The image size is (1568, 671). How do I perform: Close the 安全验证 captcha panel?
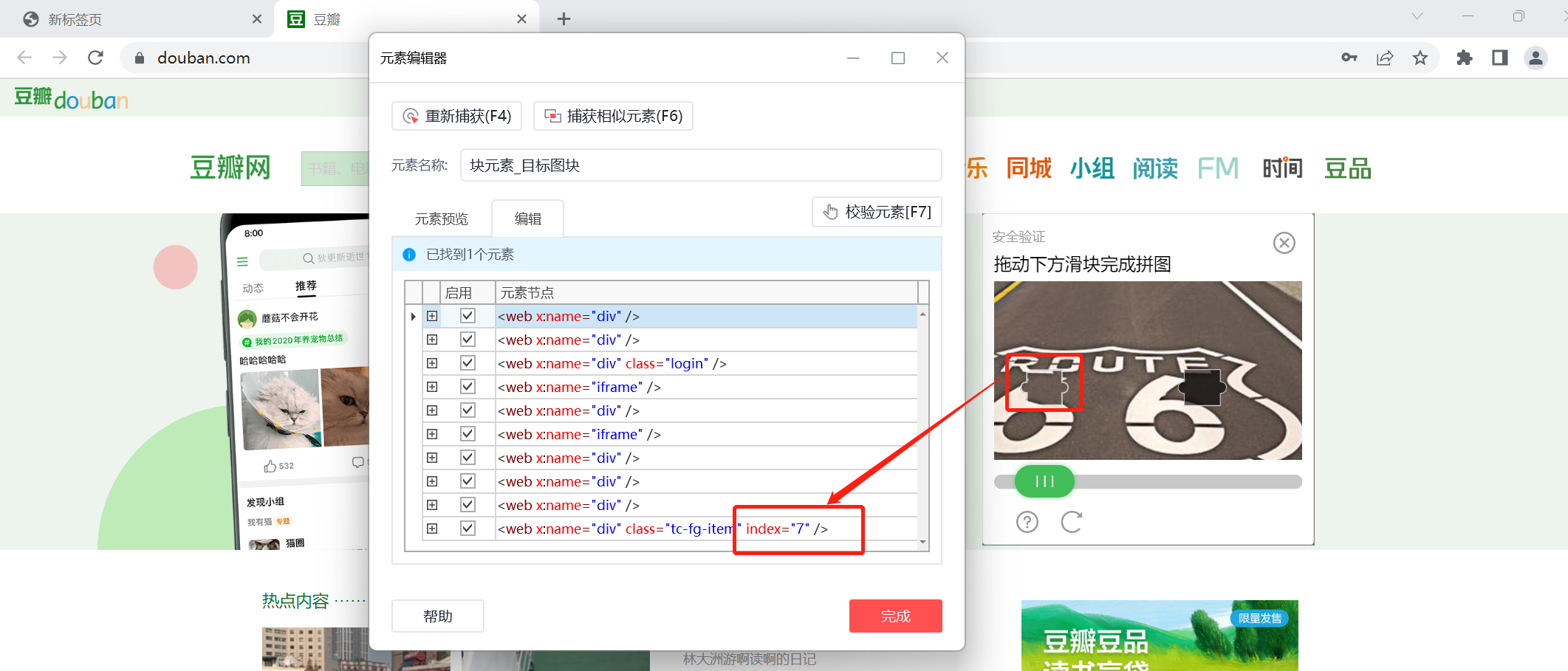(1284, 243)
